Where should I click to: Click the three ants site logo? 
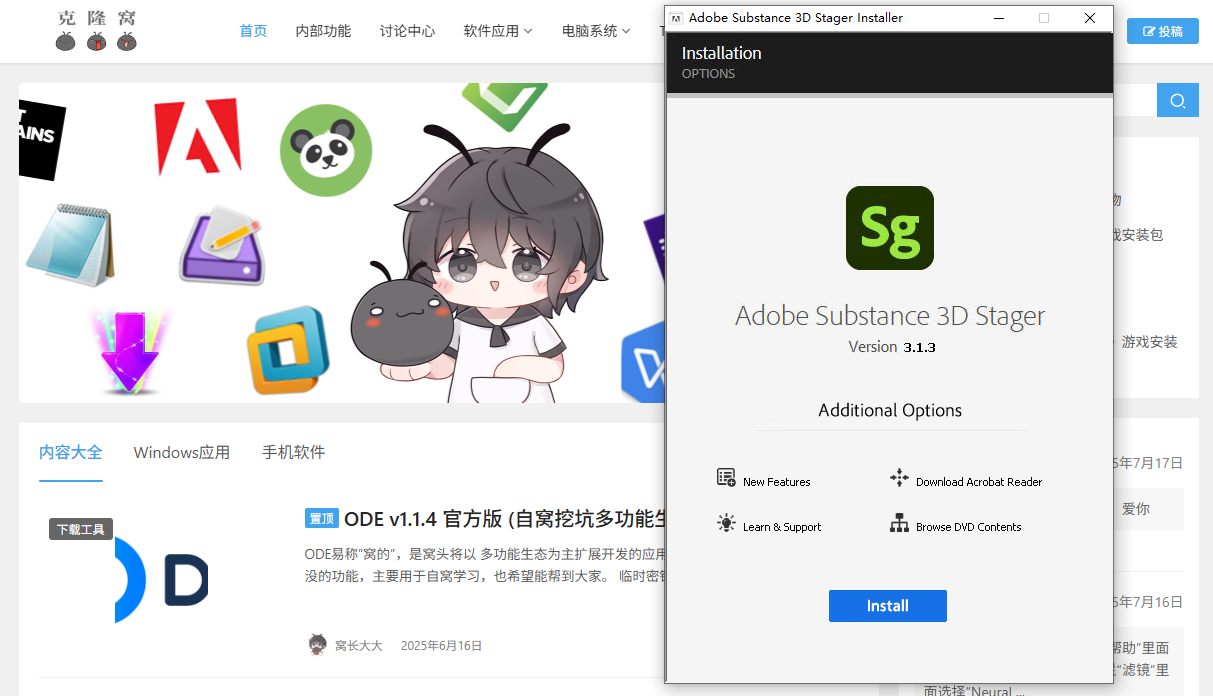click(96, 31)
